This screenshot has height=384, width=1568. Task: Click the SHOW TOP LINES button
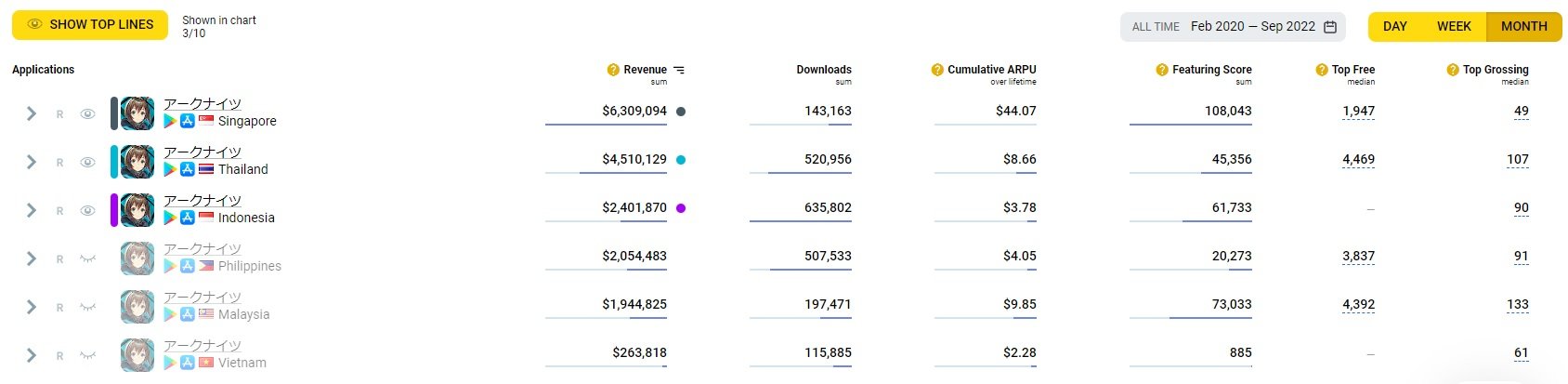(90, 25)
